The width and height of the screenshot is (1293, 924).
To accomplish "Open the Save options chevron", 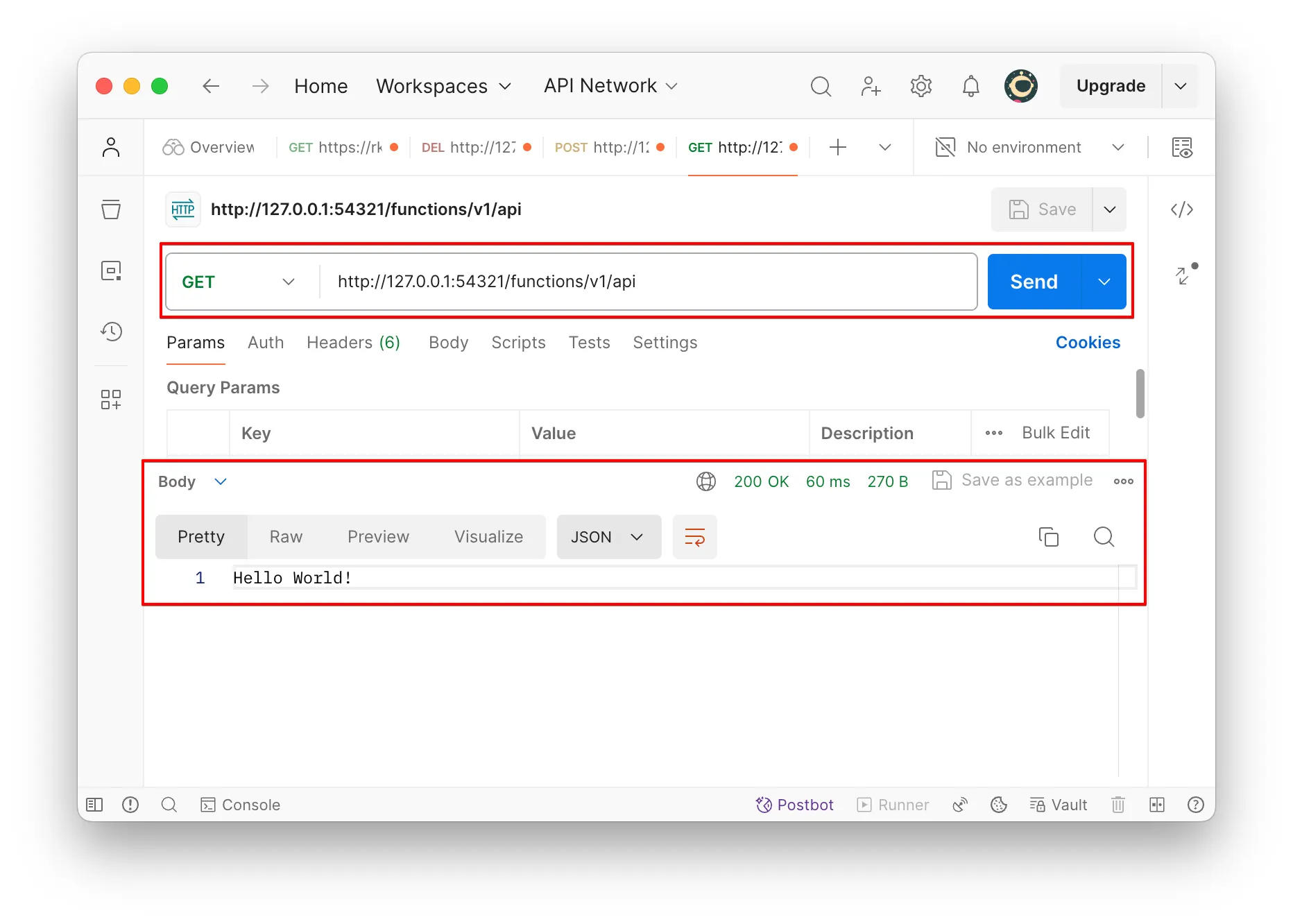I will [1110, 209].
